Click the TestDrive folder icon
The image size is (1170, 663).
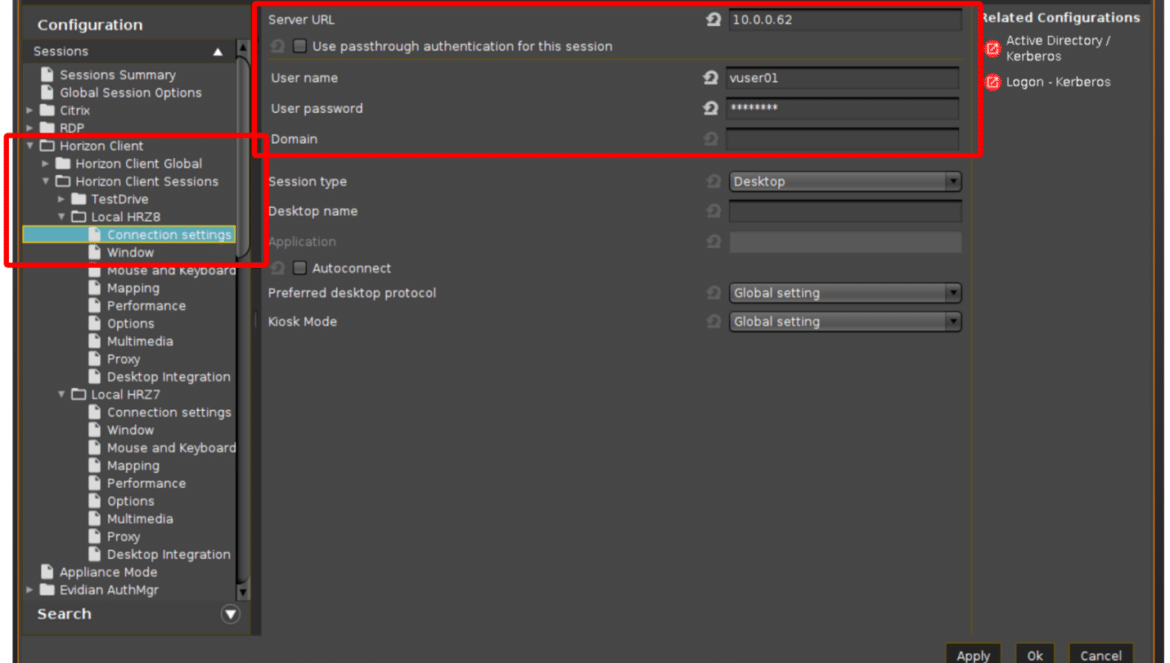(78, 199)
